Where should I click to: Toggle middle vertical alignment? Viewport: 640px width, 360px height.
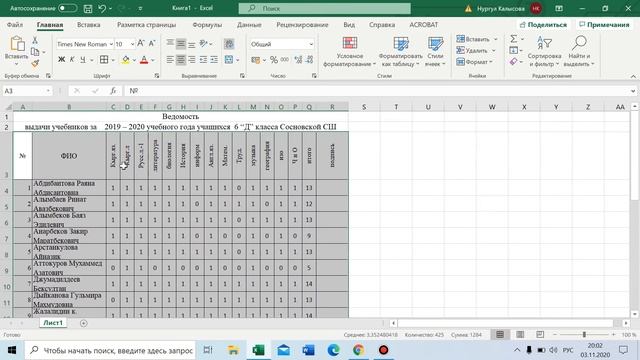click(x=181, y=43)
